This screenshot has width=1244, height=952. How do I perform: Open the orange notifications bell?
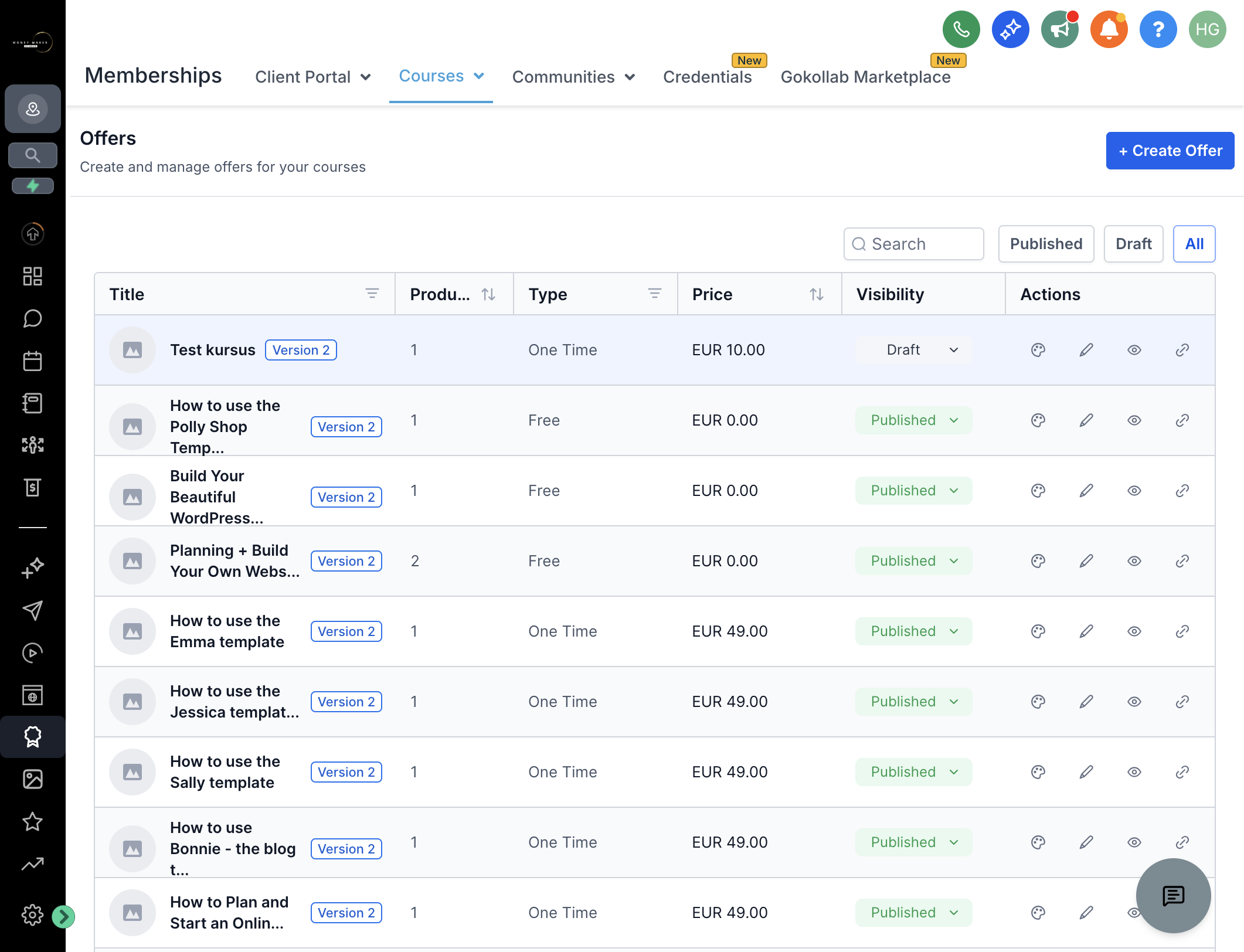(x=1109, y=29)
